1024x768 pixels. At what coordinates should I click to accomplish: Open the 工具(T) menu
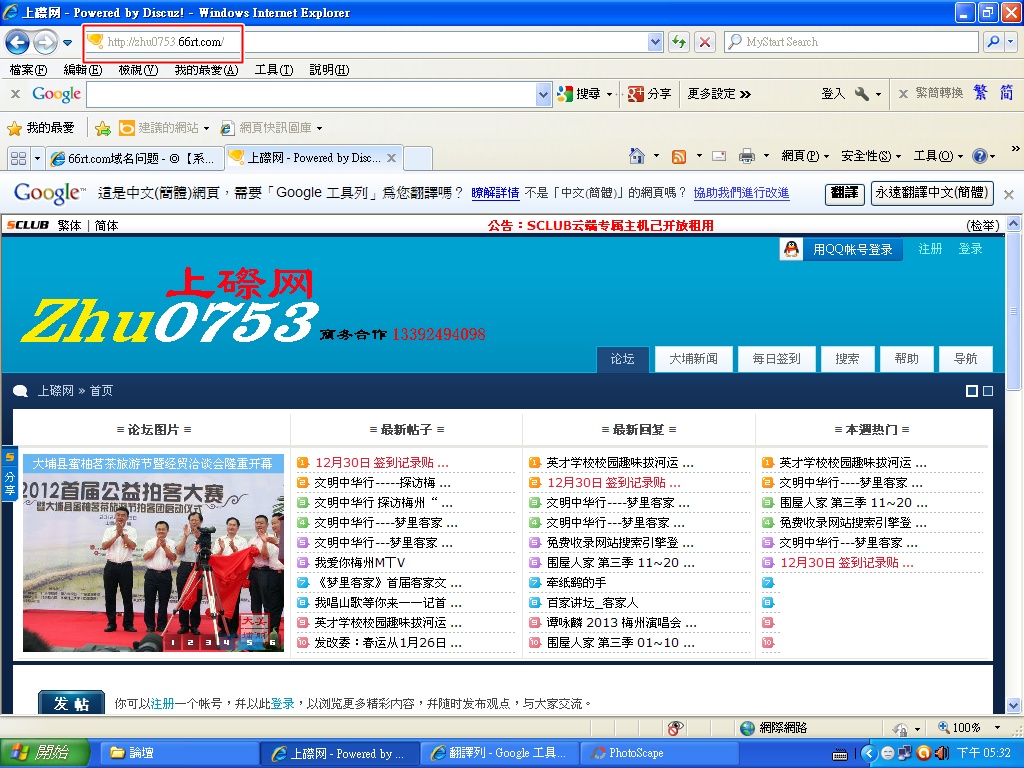point(274,70)
